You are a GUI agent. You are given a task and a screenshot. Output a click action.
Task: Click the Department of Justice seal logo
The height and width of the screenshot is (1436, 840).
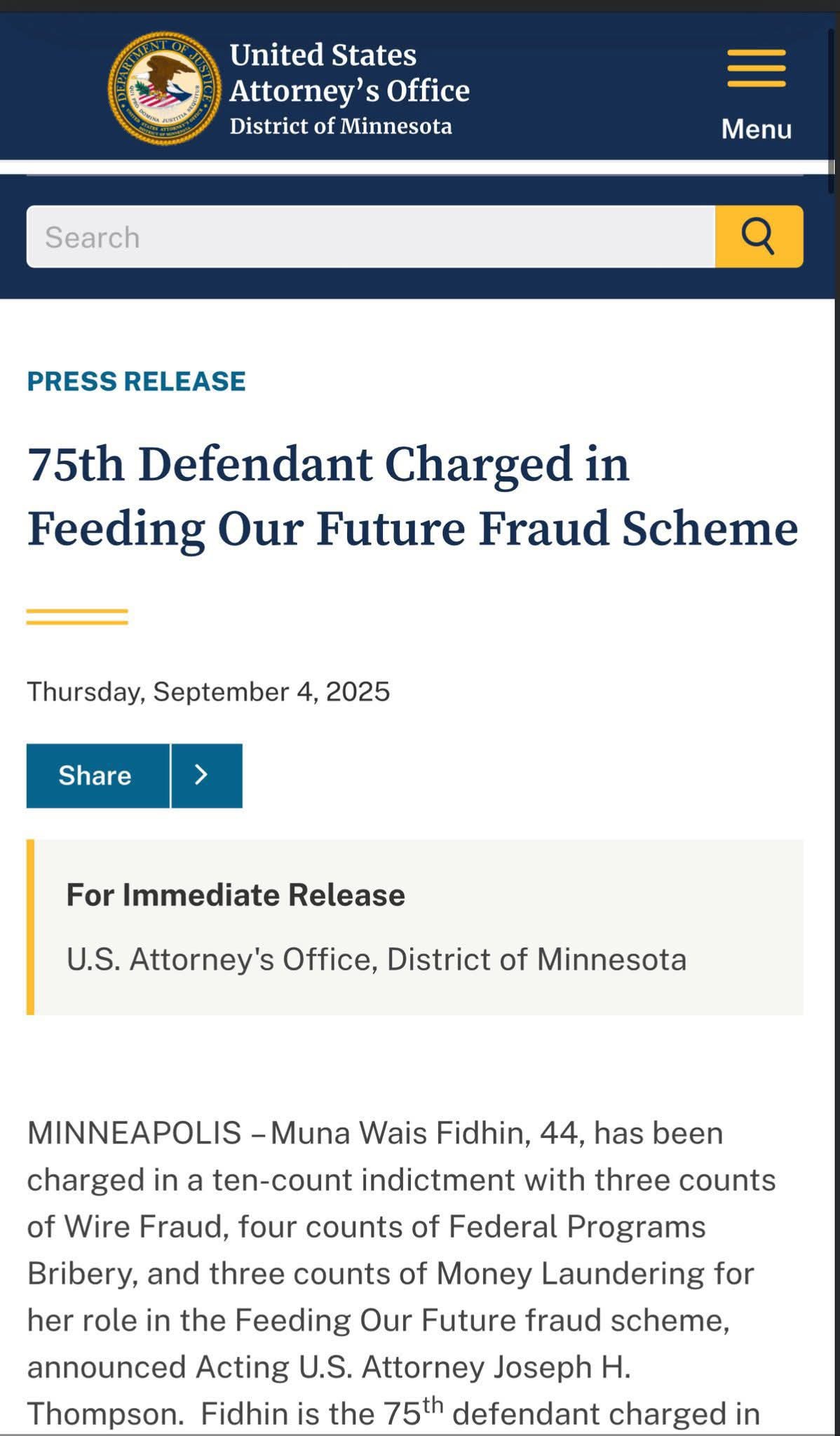click(x=165, y=89)
